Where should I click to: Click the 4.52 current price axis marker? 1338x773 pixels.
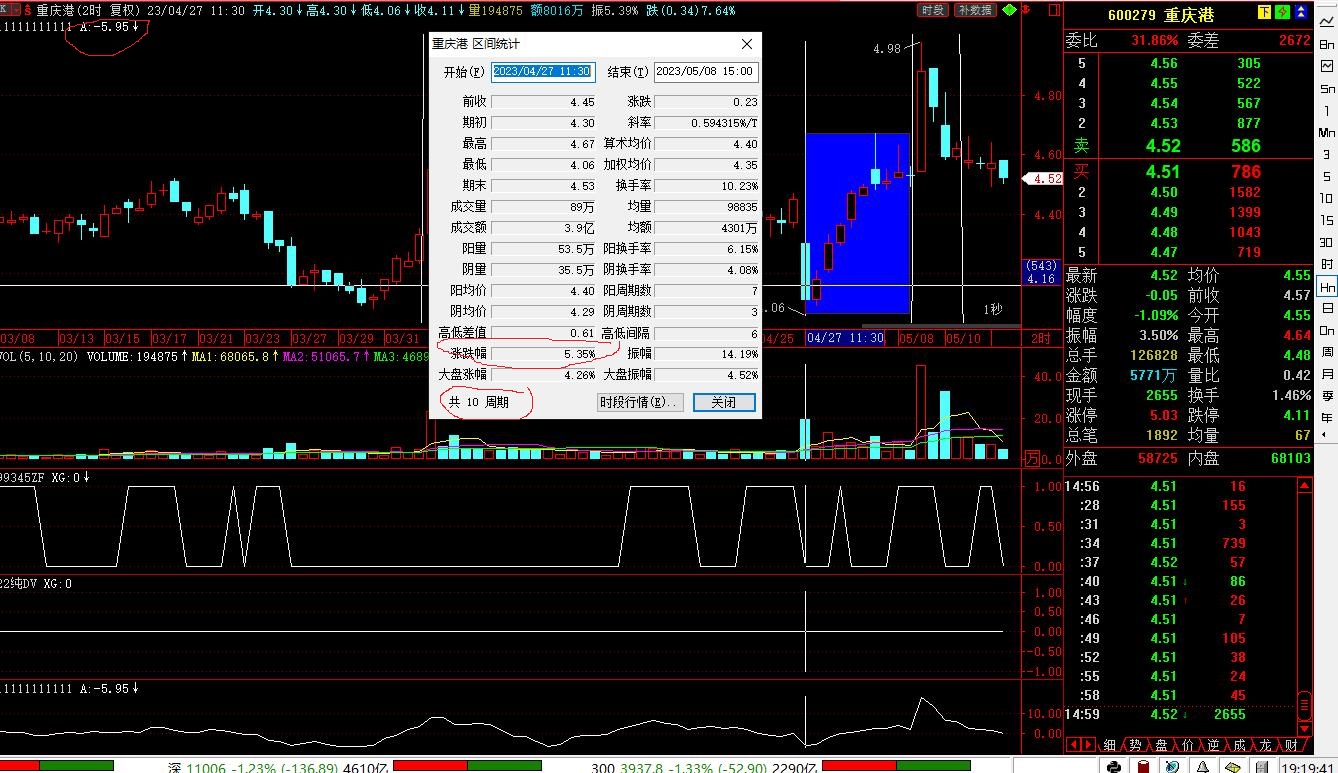[x=1044, y=179]
